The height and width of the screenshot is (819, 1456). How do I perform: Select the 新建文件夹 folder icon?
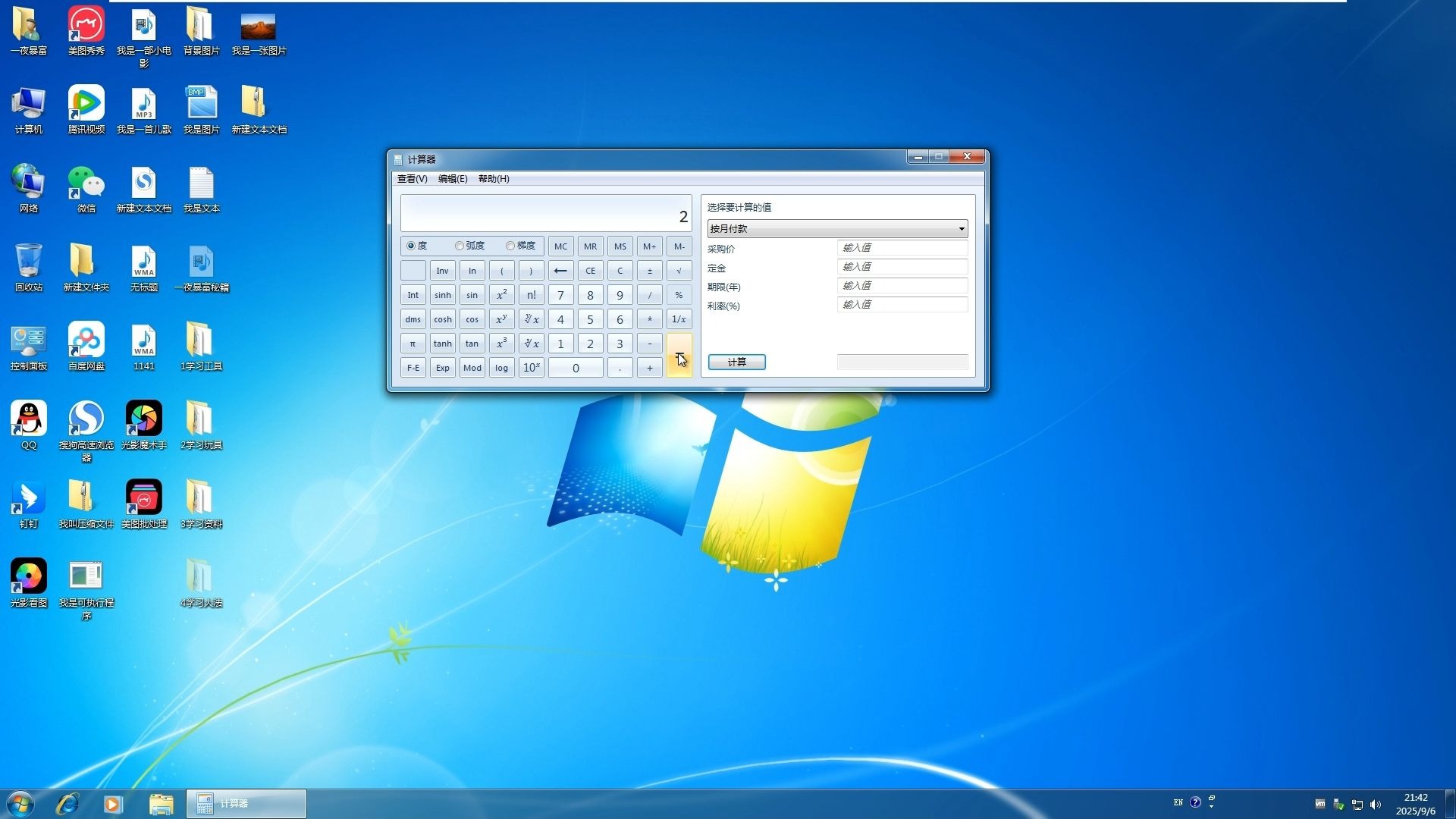coord(86,268)
